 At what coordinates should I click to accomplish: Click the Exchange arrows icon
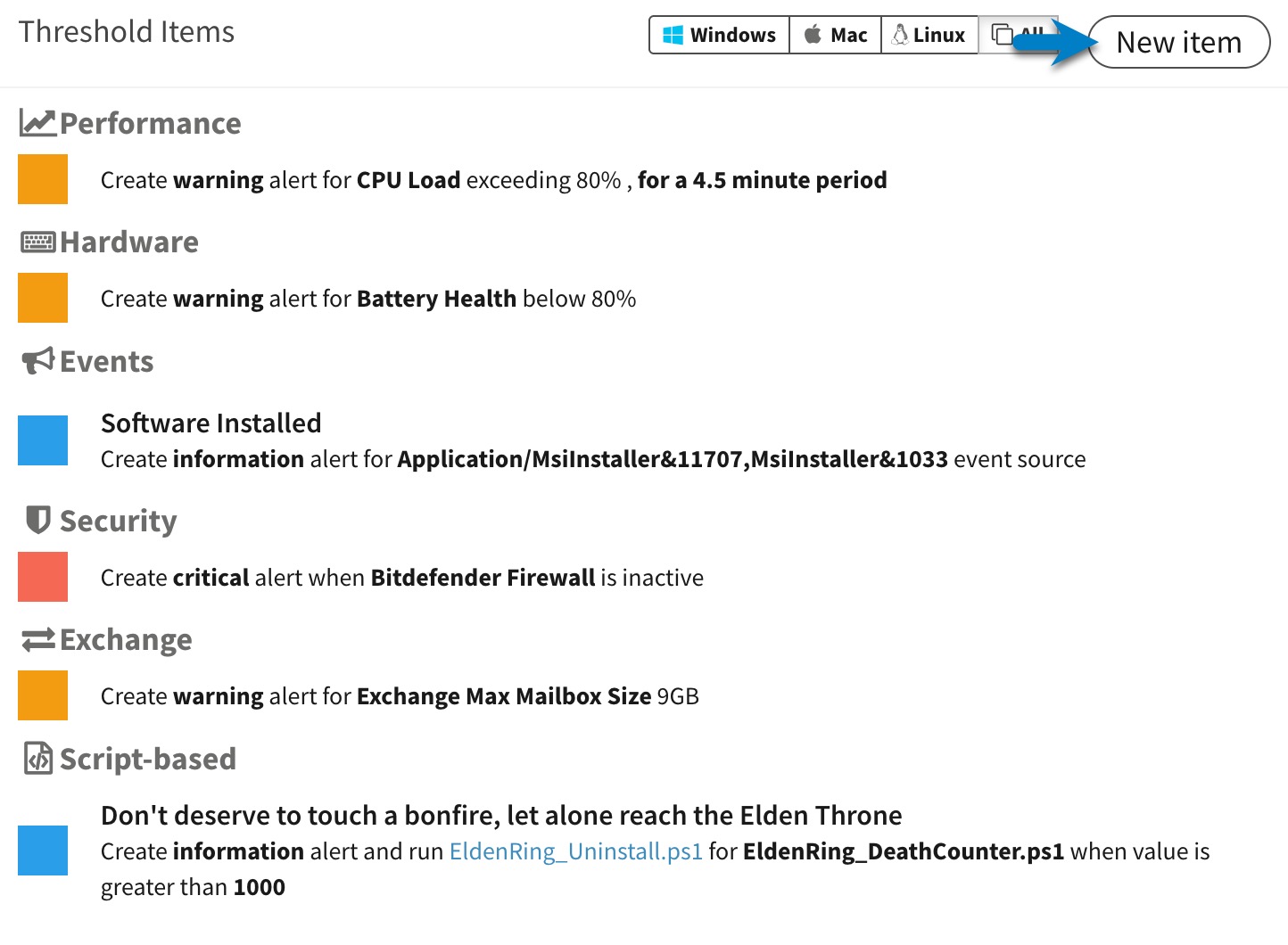38,639
